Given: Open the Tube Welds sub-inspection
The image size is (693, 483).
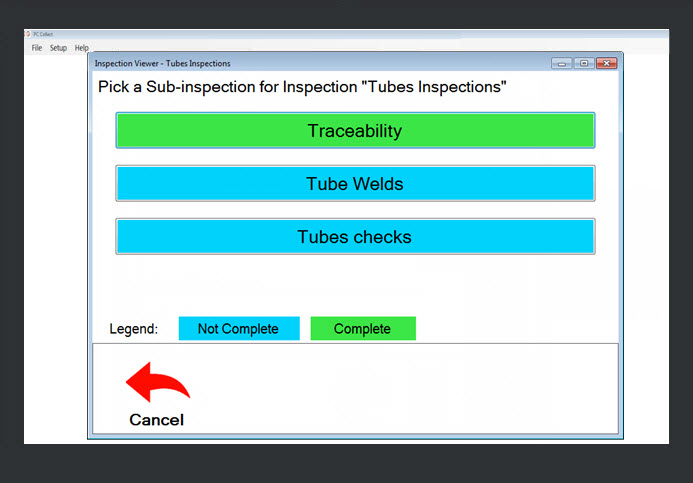Looking at the screenshot, I should coord(355,184).
